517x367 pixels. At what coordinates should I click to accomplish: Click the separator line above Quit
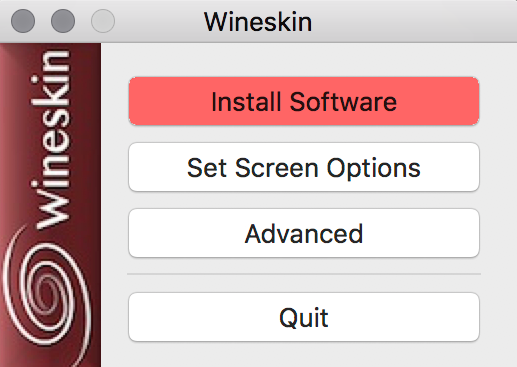[304, 274]
